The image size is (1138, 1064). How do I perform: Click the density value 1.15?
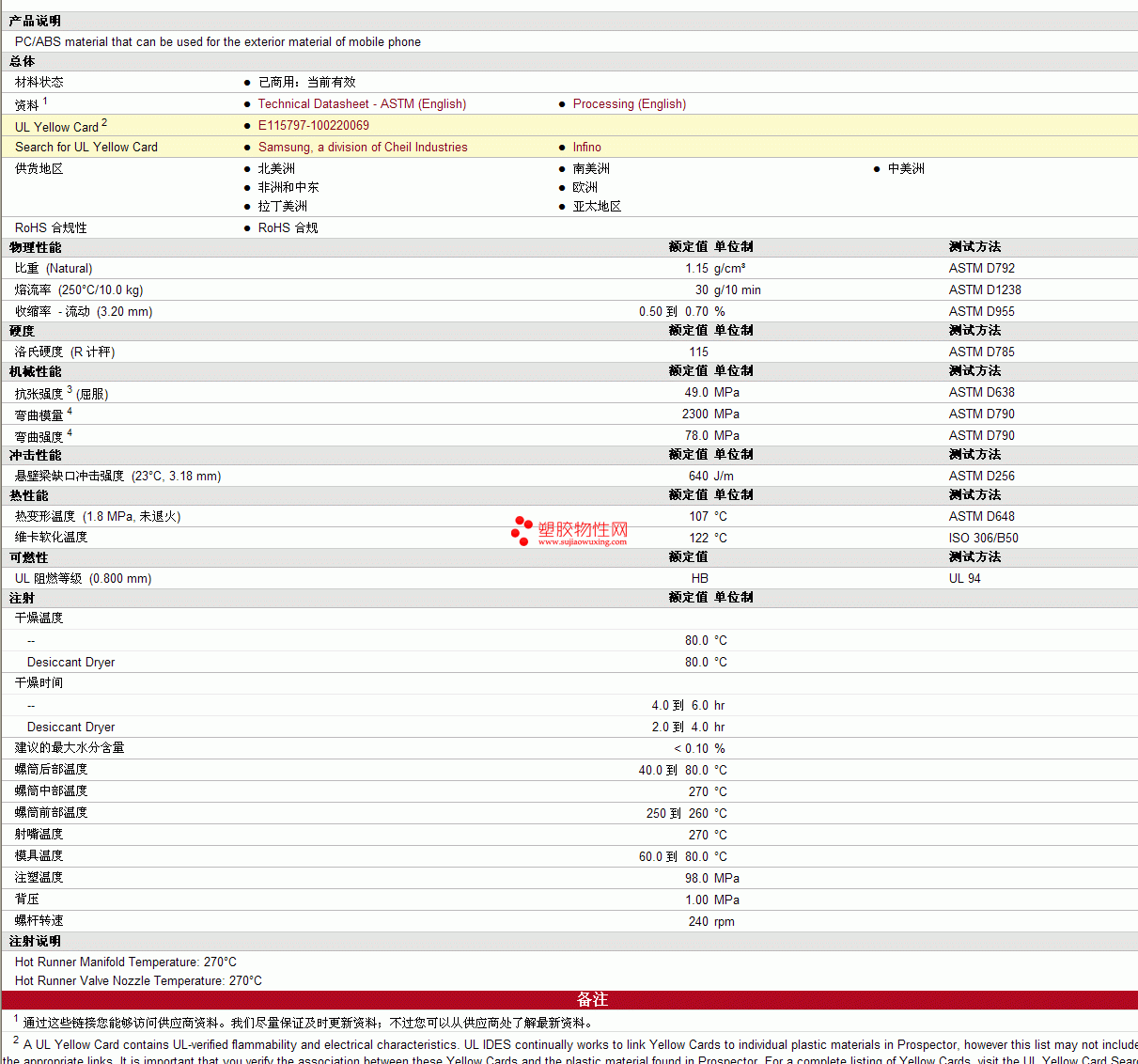tap(696, 269)
